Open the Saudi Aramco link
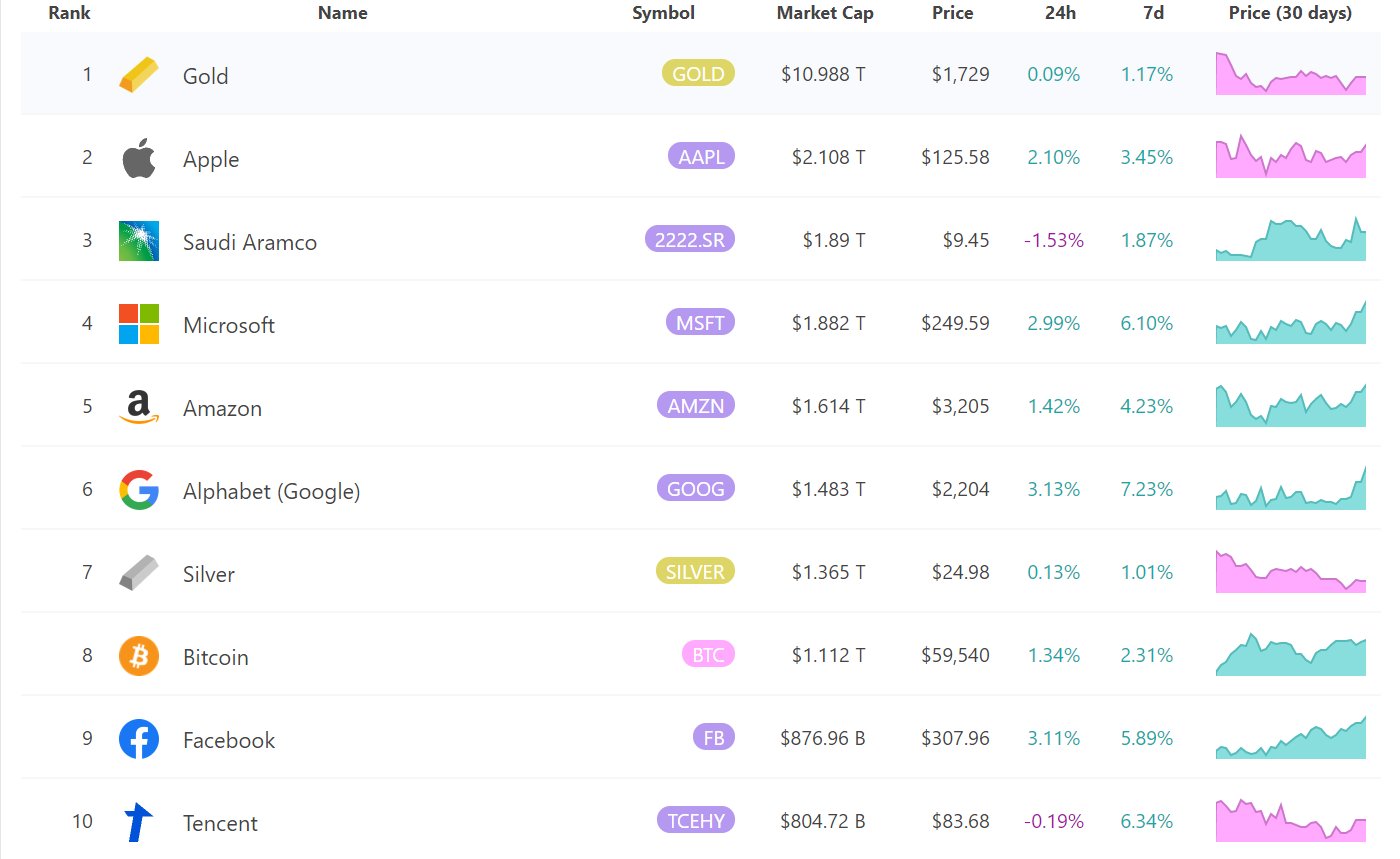Screen dimensions: 1400x859 pyautogui.click(x=250, y=242)
